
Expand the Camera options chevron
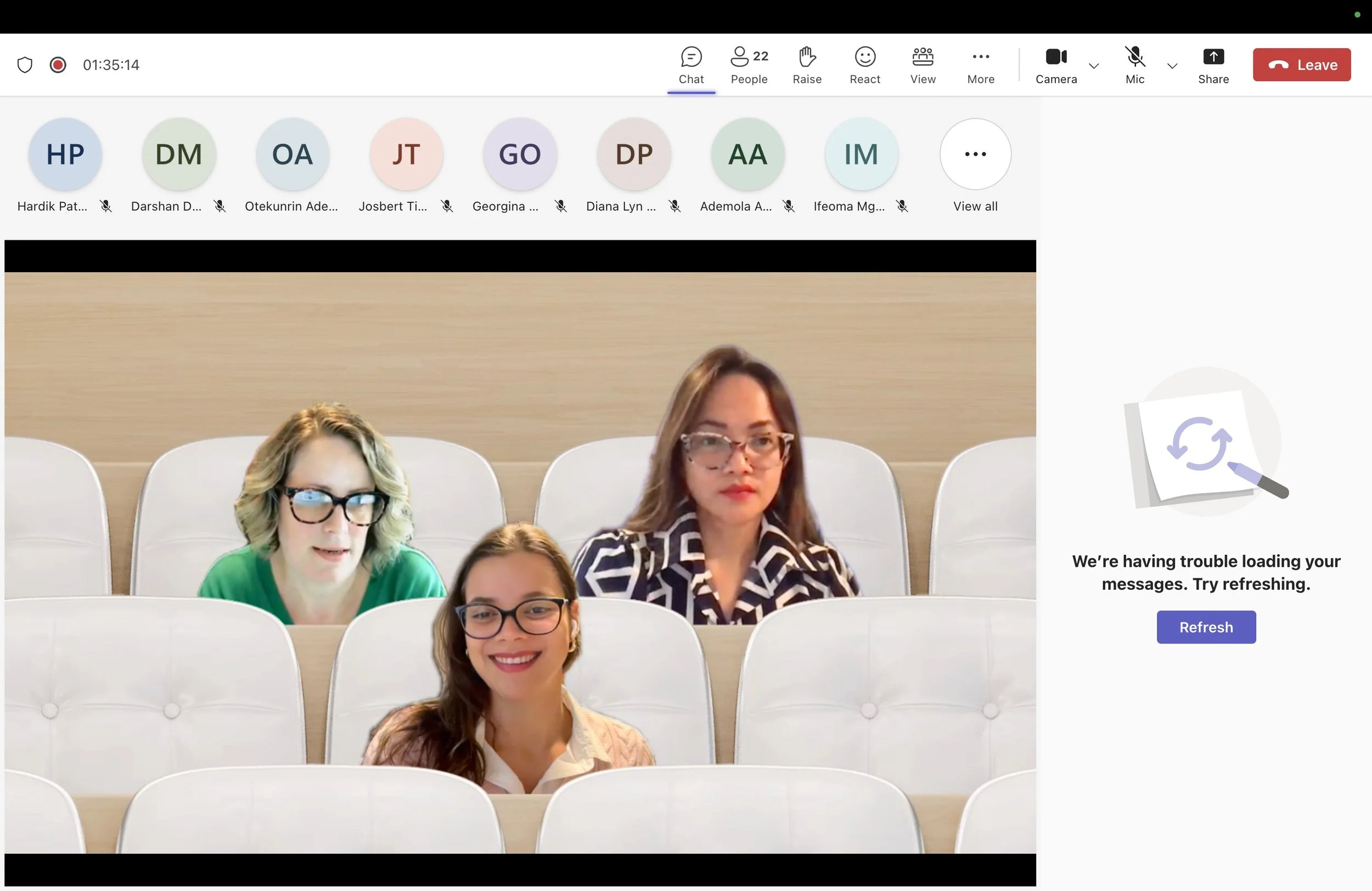1094,66
